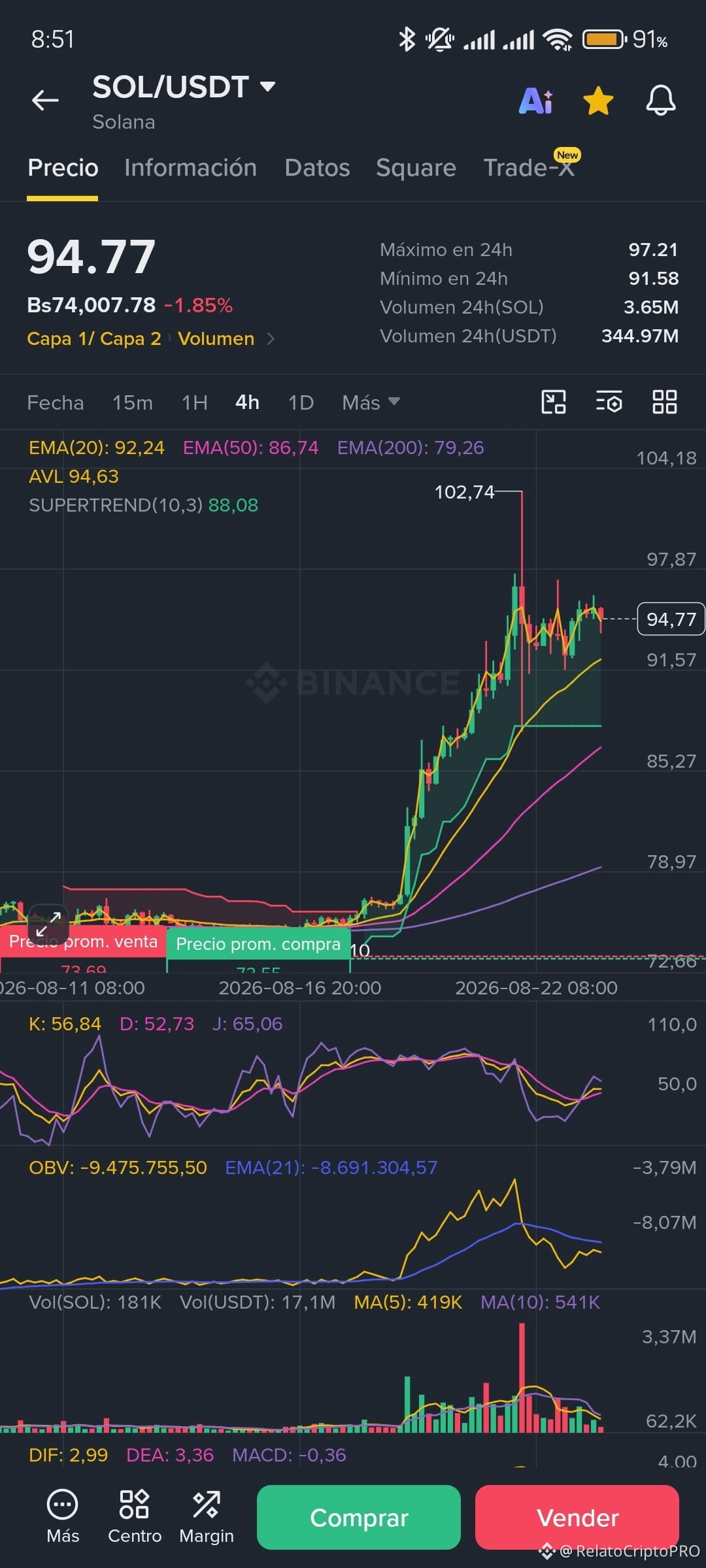This screenshot has width=706, height=1568.
Task: Tap the 102,74 high label
Action: click(x=464, y=492)
